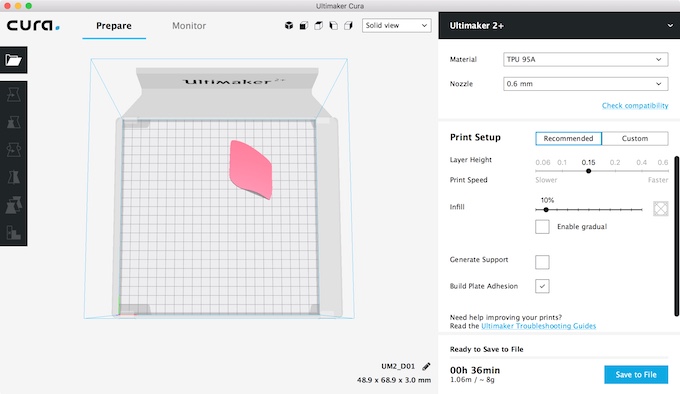Screen dimensions: 680x394
Task: Click the 0.6 layer height tick label
Action: 663,163
